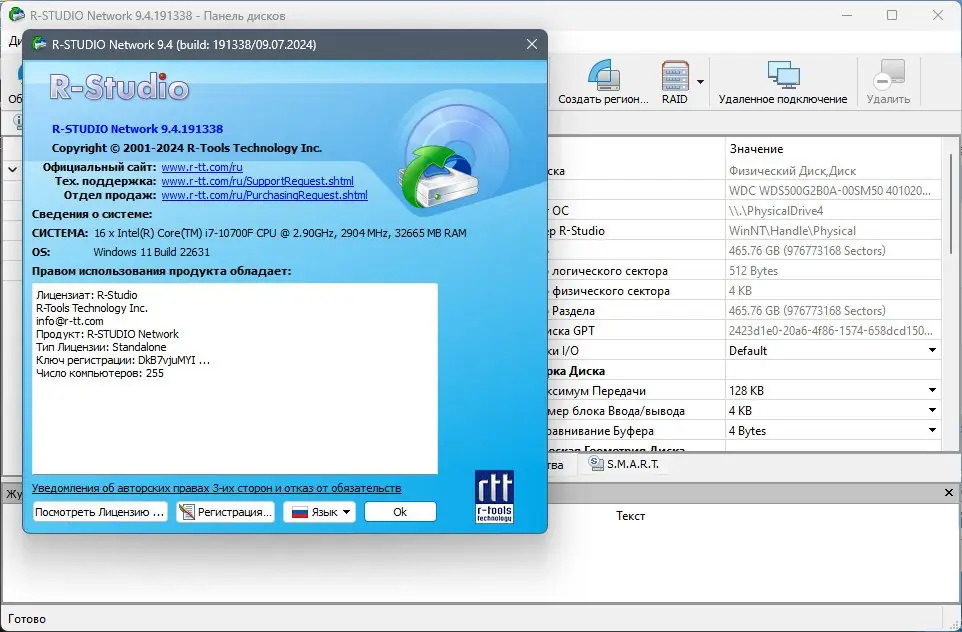
Task: Open third-party copyright notices link
Action: pos(217,488)
